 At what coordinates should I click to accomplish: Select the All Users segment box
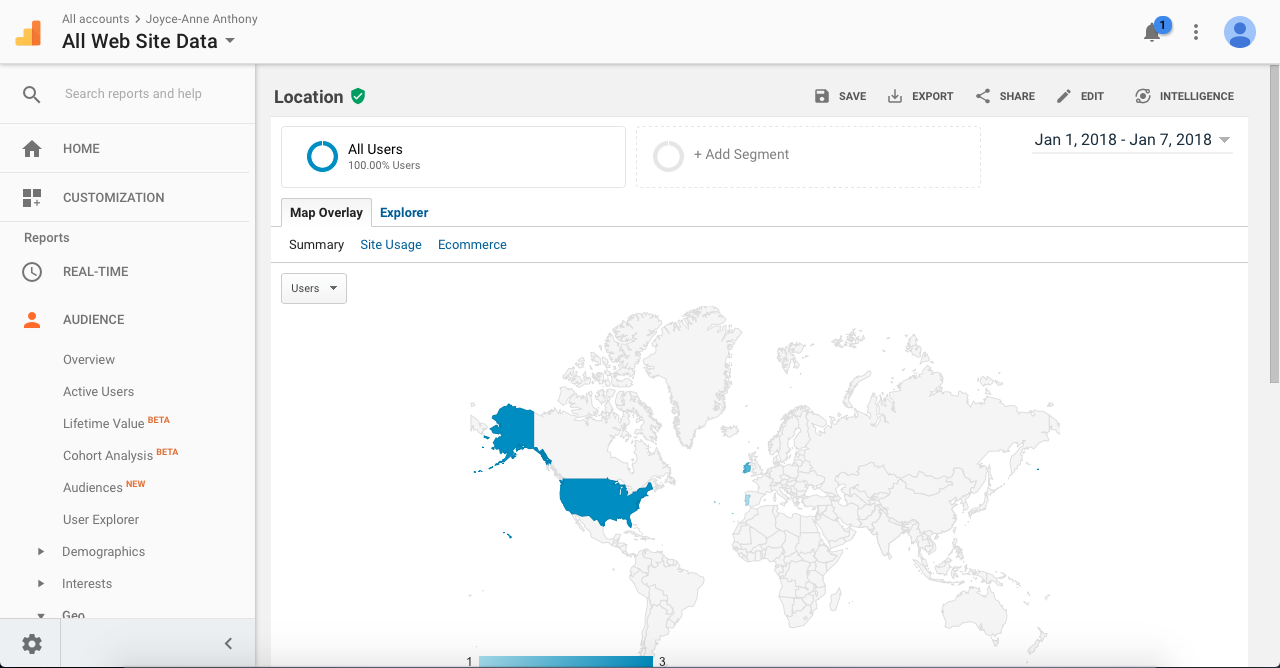coord(453,157)
